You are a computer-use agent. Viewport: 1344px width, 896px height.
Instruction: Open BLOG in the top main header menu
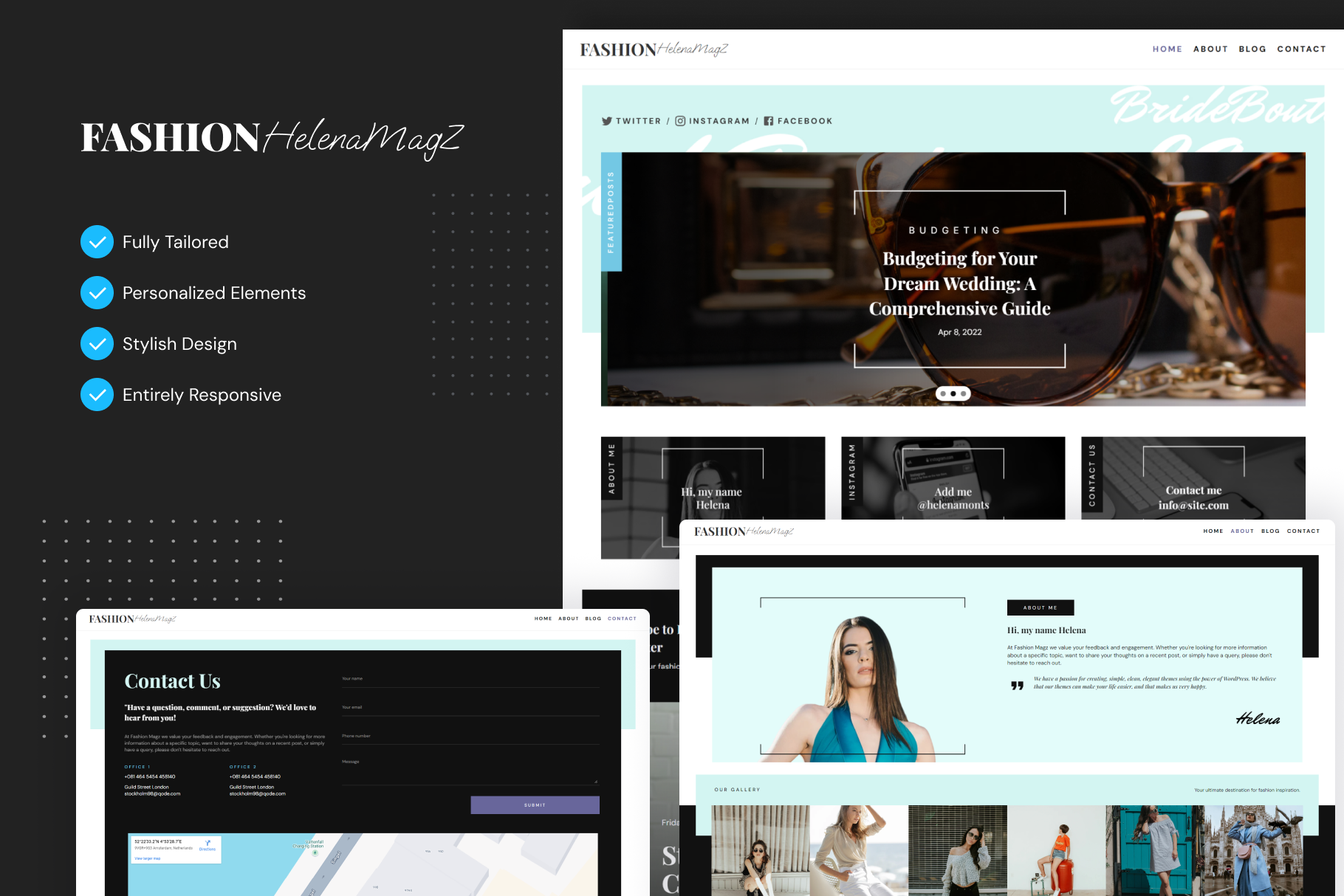click(1252, 49)
